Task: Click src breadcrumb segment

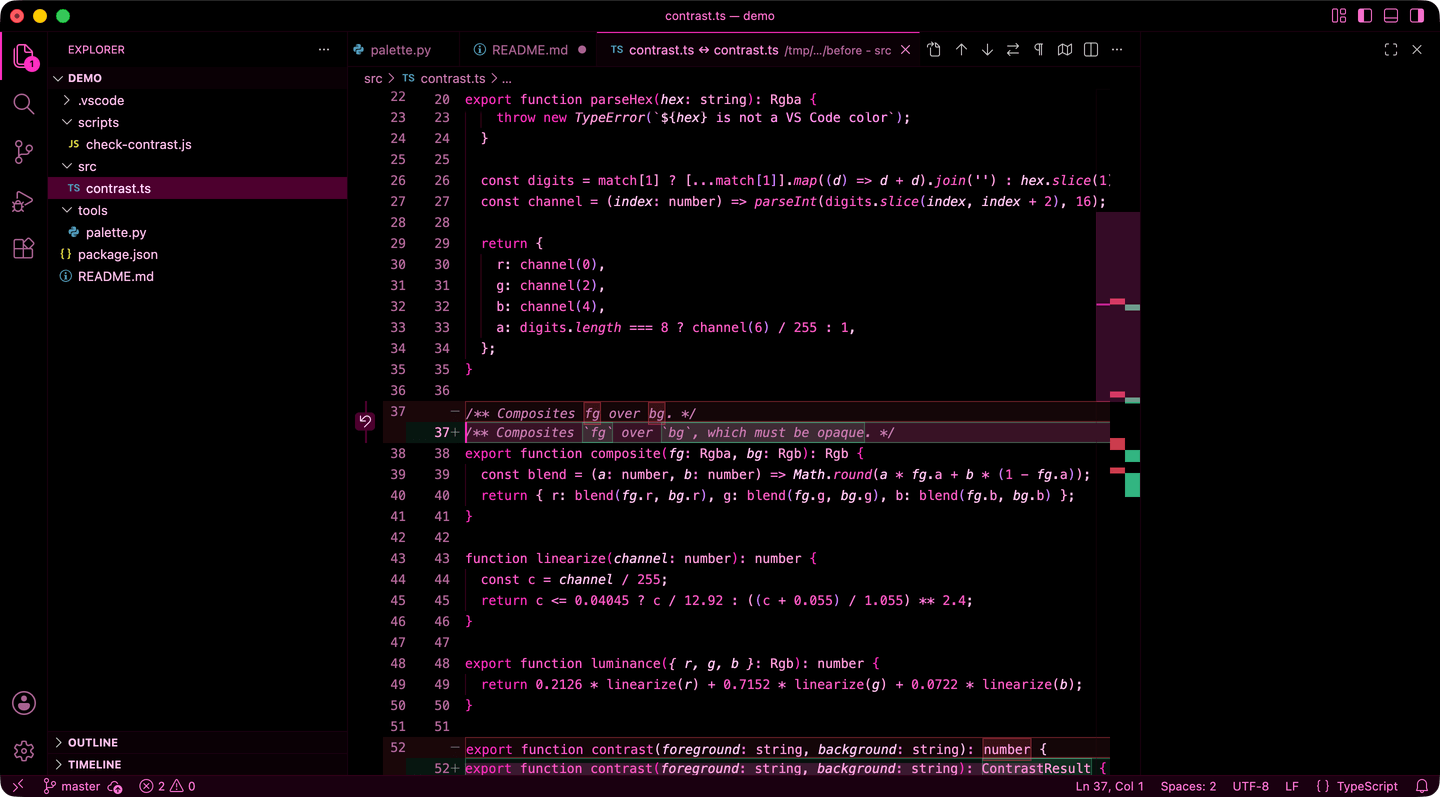Action: click(x=373, y=78)
